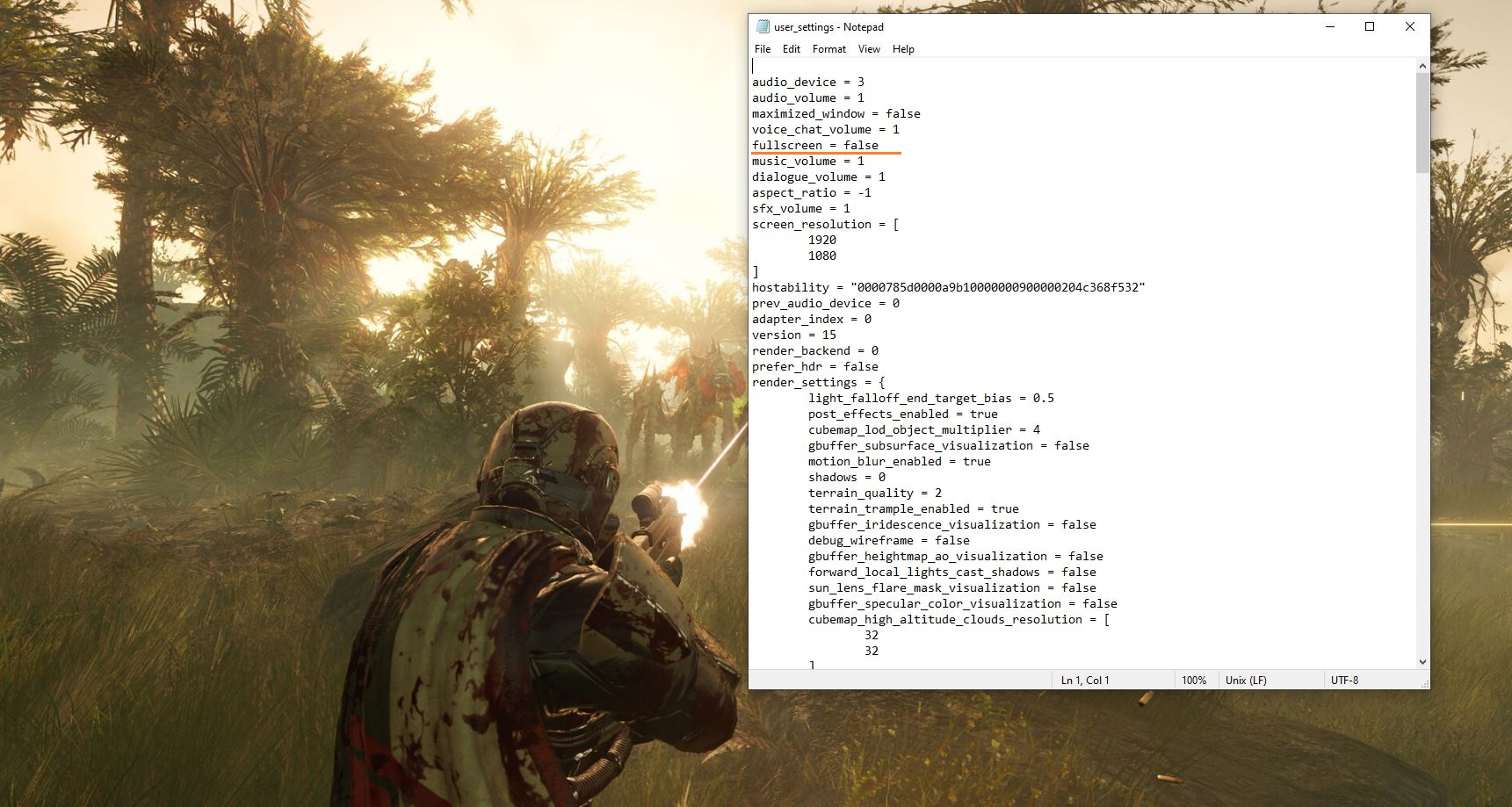Click the value 1080

coord(822,256)
